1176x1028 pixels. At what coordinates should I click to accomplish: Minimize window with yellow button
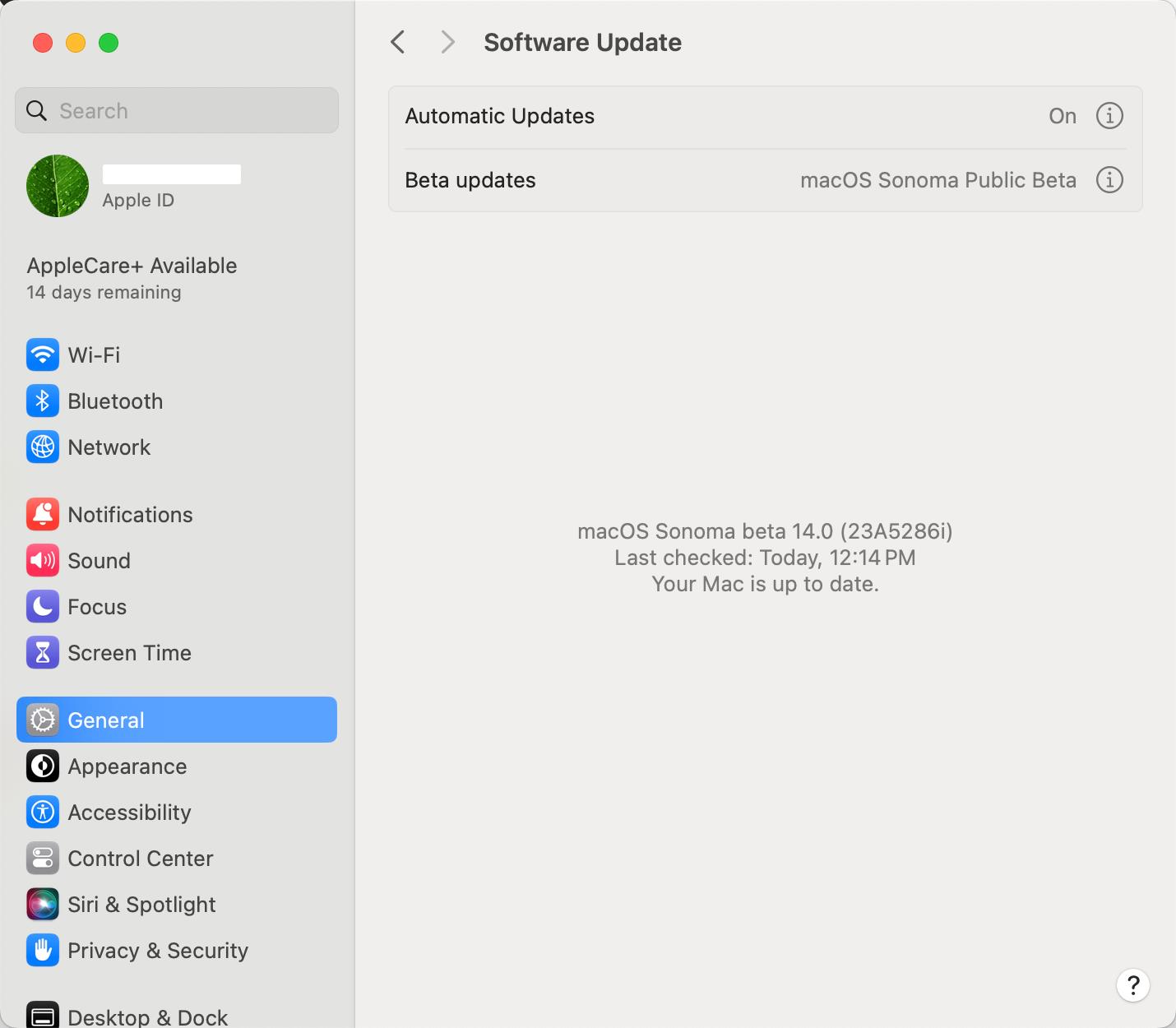[x=76, y=43]
